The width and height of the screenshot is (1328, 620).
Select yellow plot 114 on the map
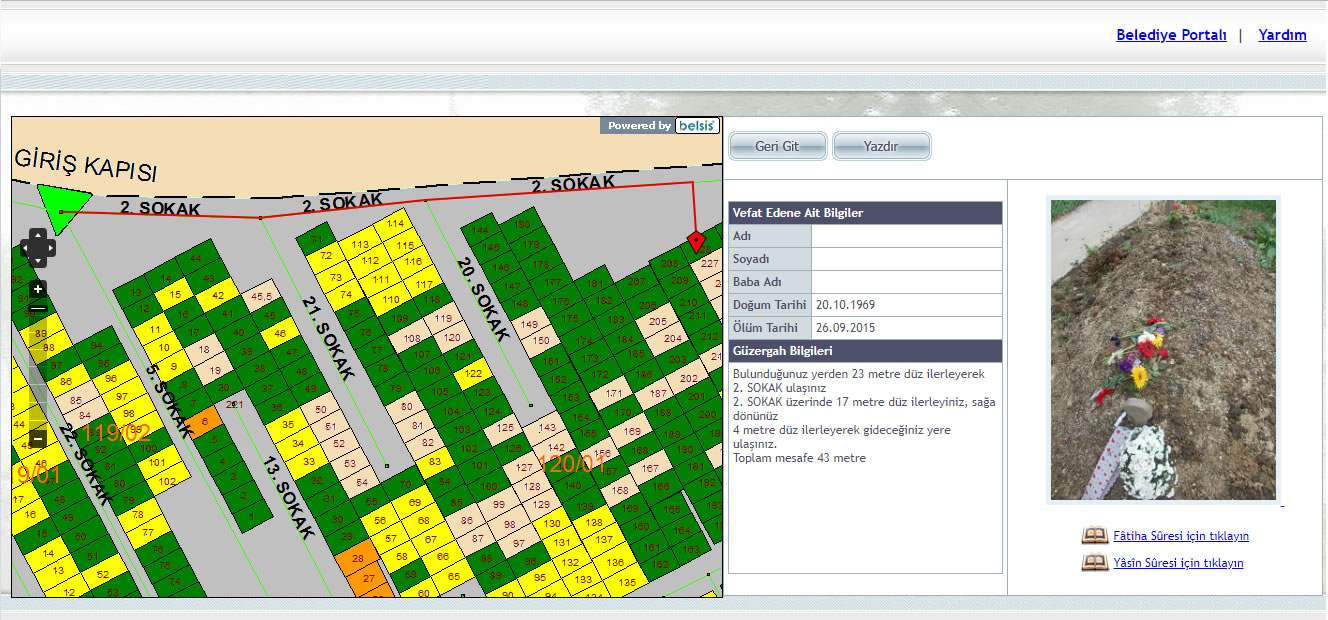[395, 224]
